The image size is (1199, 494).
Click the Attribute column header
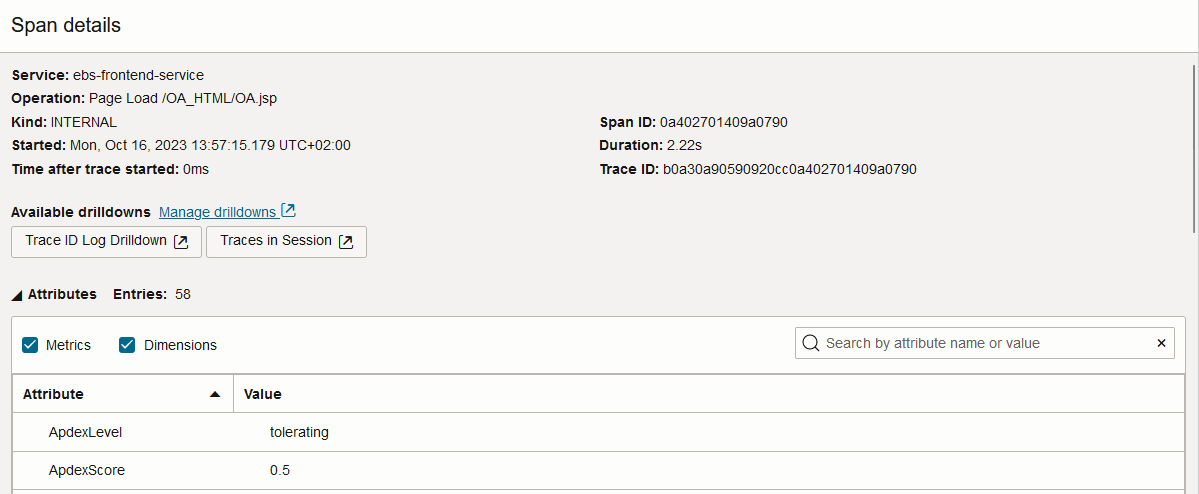click(54, 394)
